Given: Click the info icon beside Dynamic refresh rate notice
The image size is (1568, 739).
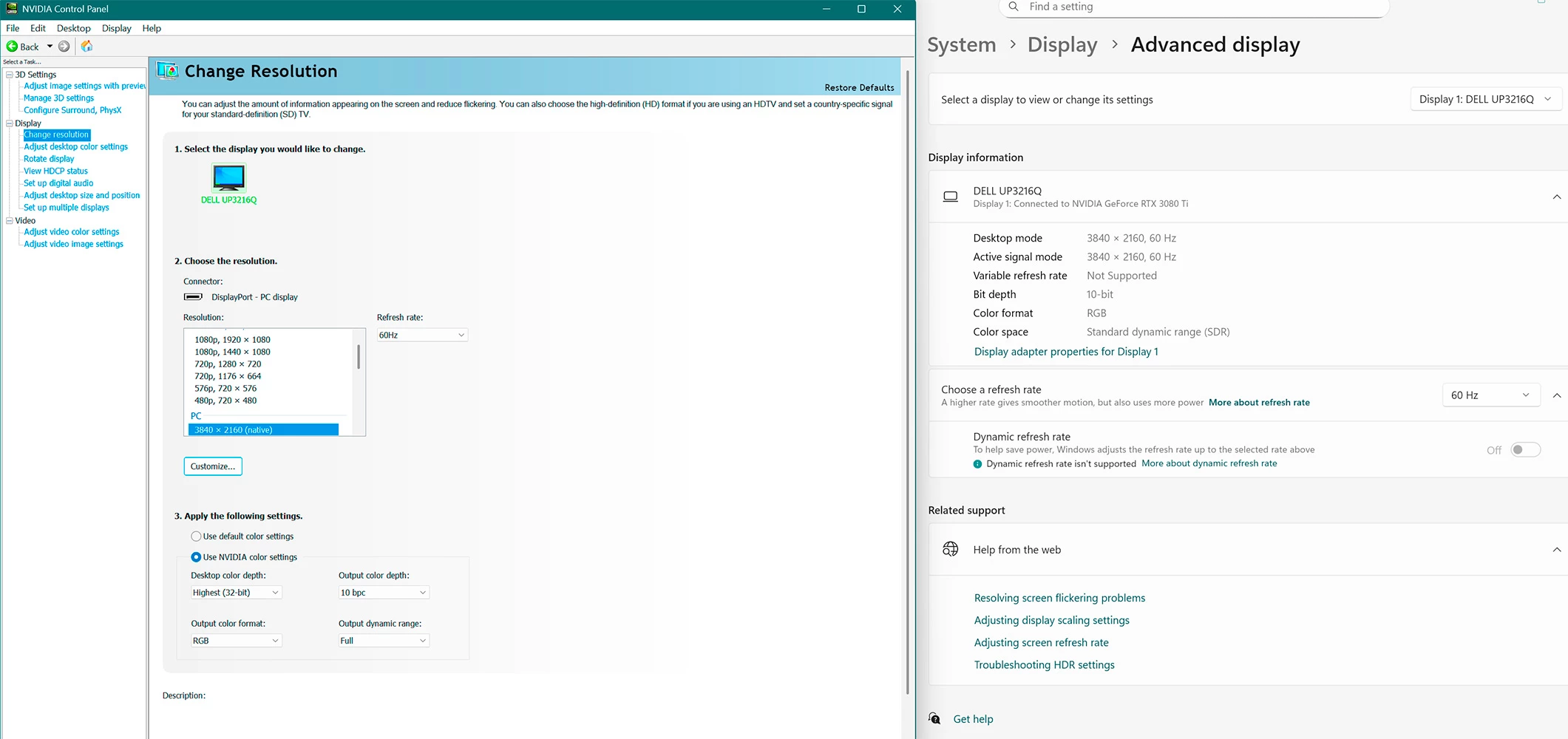Looking at the screenshot, I should tap(977, 464).
